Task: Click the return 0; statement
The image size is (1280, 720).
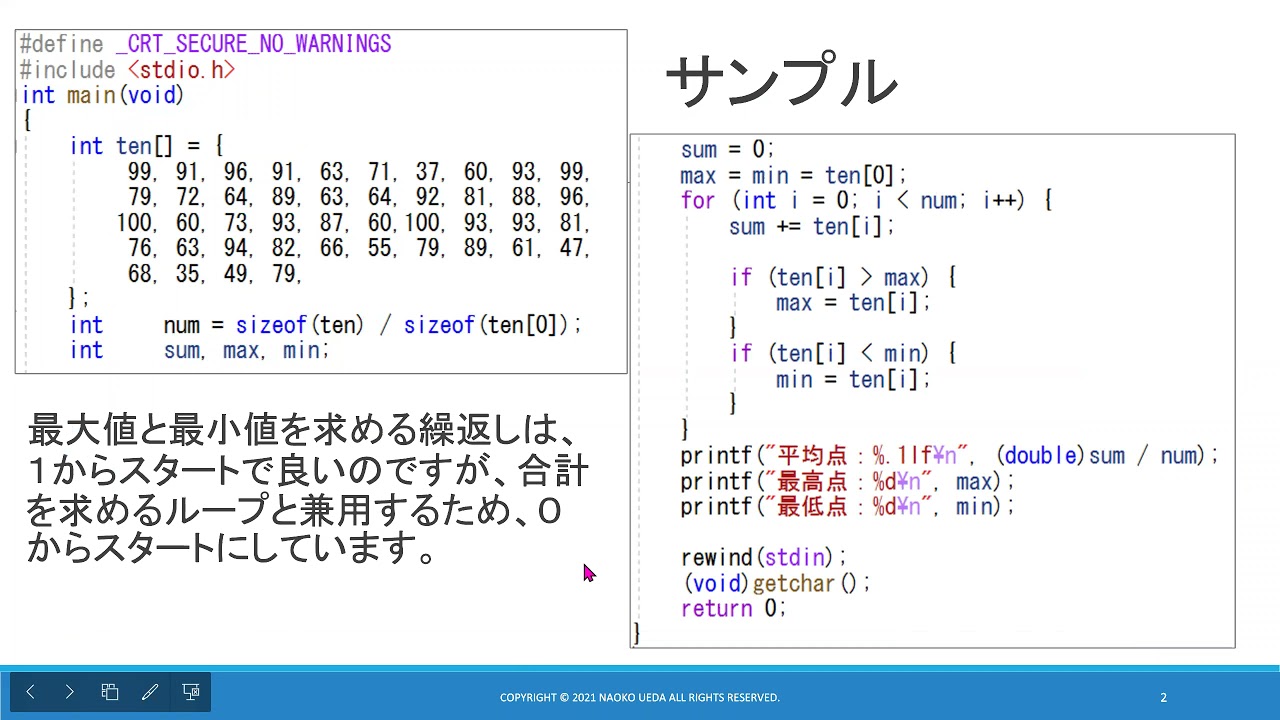Action: click(733, 609)
